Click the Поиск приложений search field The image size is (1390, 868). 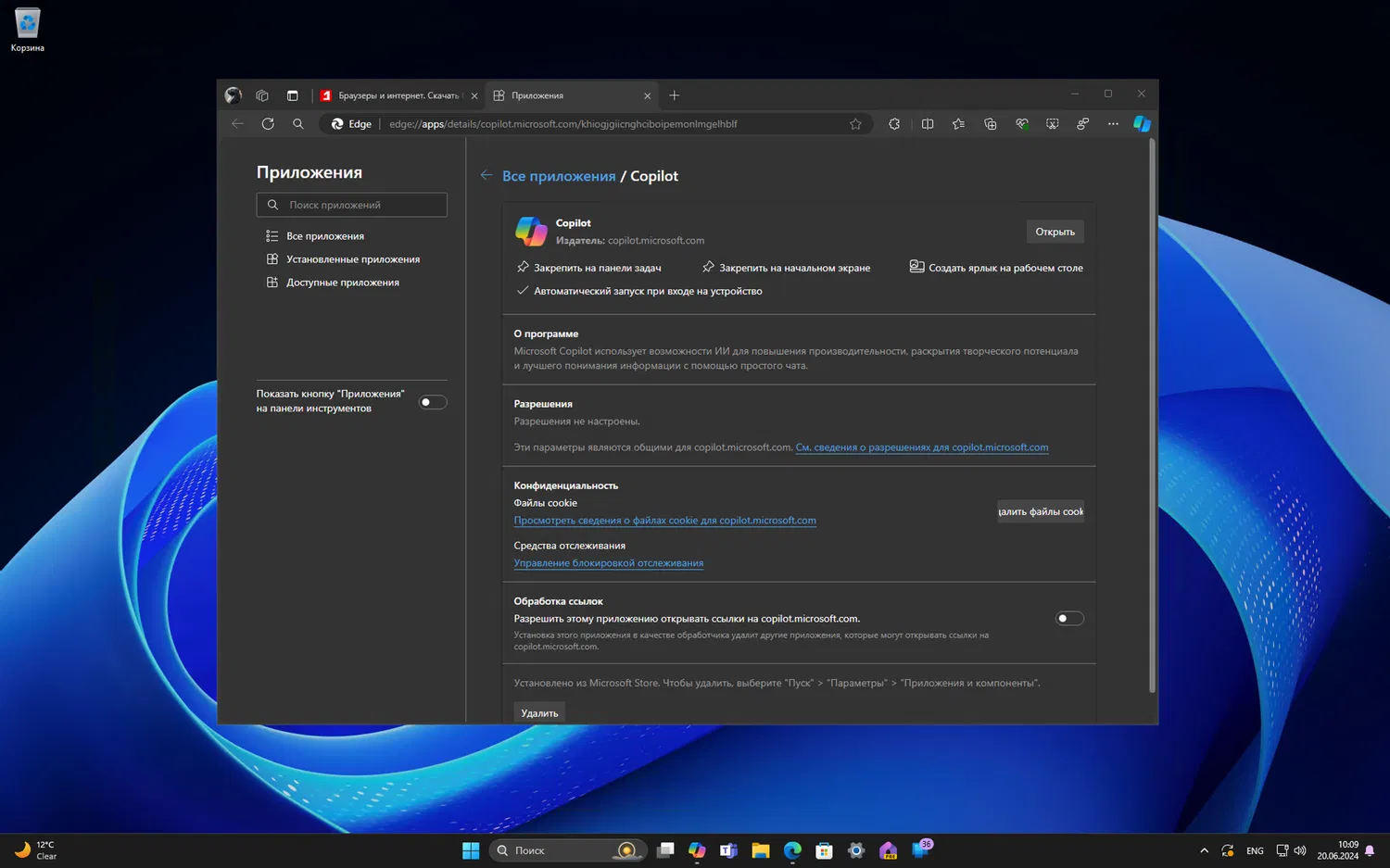pyautogui.click(x=352, y=205)
